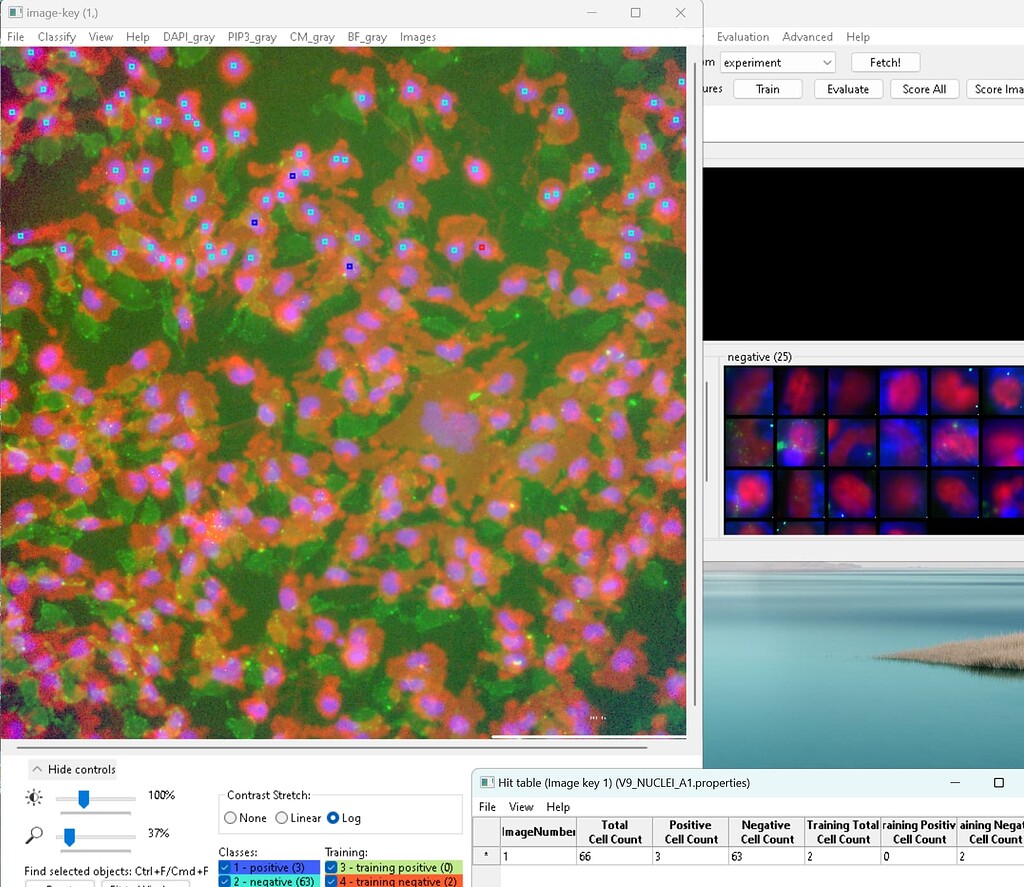Click the Fetch! button
1024x887 pixels.
(x=884, y=62)
